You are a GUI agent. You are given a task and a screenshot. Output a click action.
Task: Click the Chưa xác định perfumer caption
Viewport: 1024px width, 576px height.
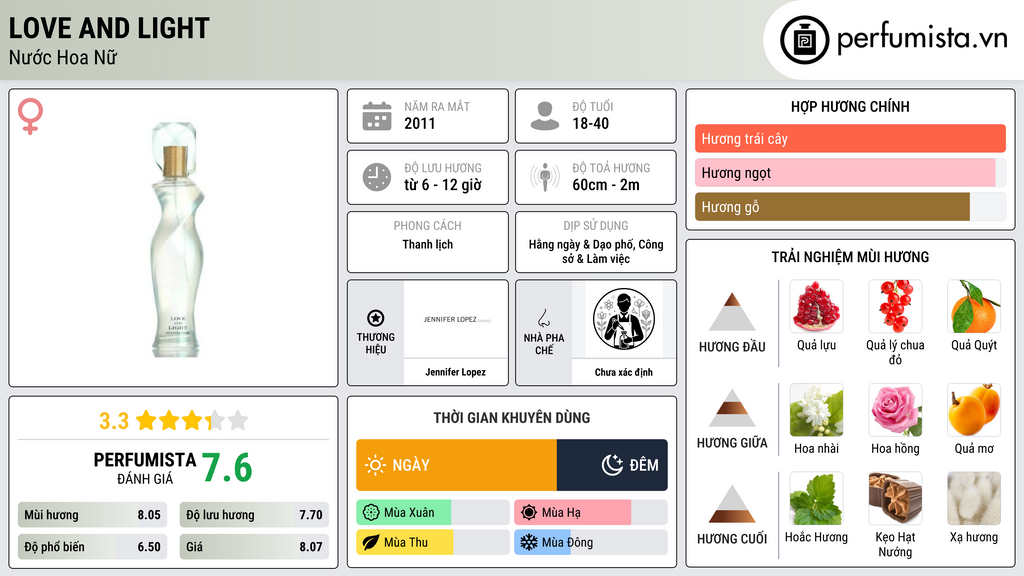point(624,372)
